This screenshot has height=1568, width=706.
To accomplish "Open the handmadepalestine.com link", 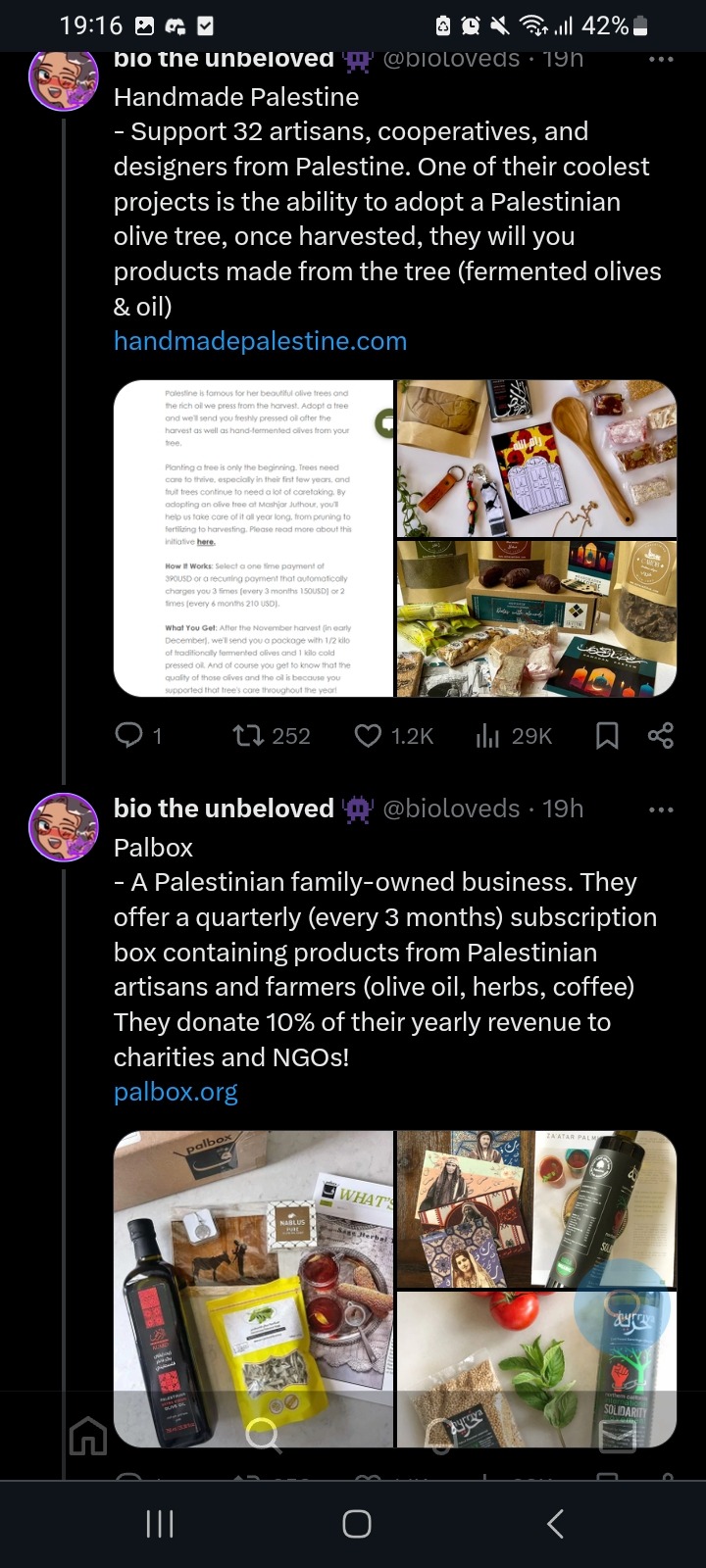I will point(260,341).
